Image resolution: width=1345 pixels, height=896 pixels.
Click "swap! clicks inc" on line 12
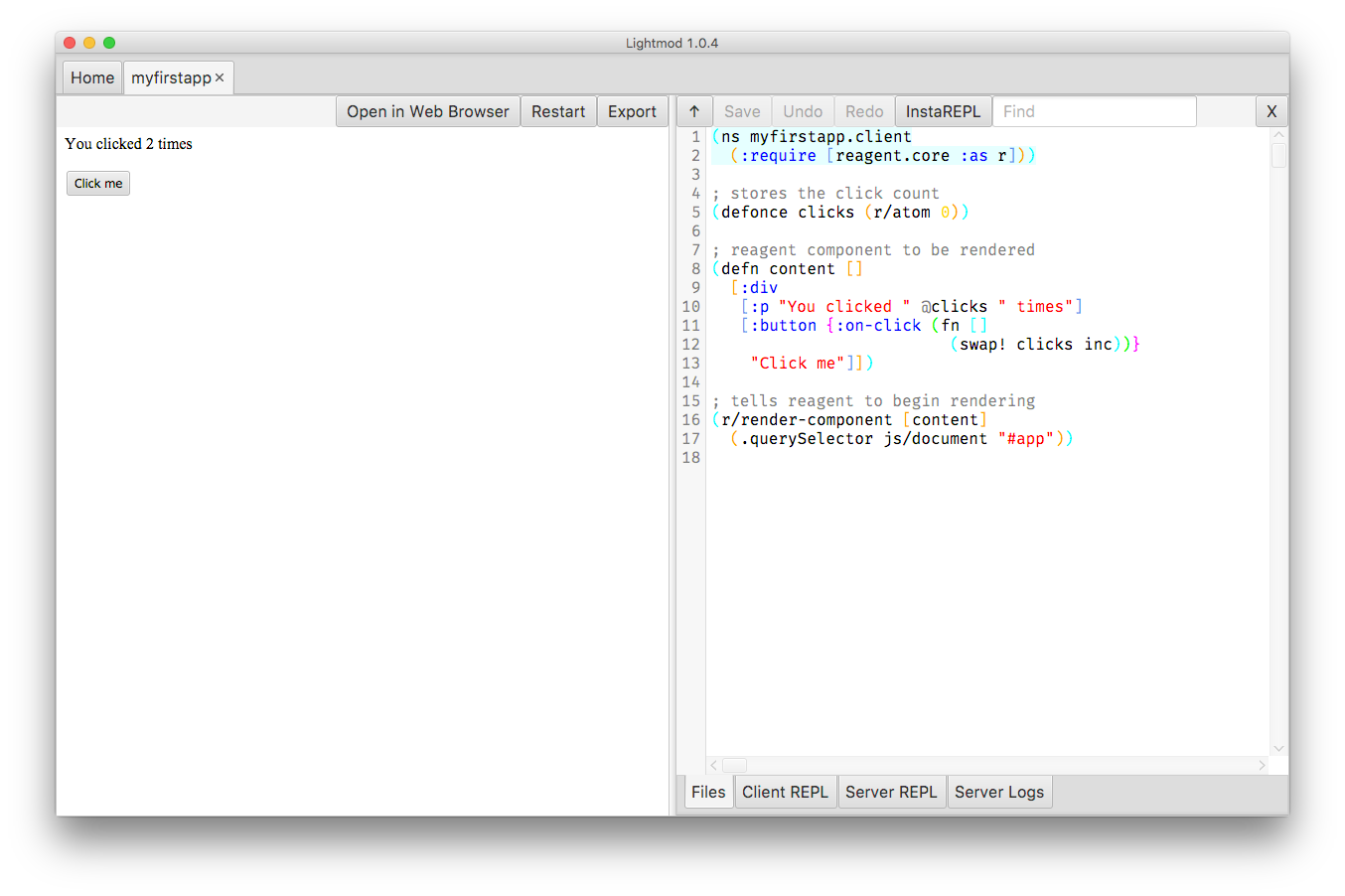pyautogui.click(x=1035, y=345)
